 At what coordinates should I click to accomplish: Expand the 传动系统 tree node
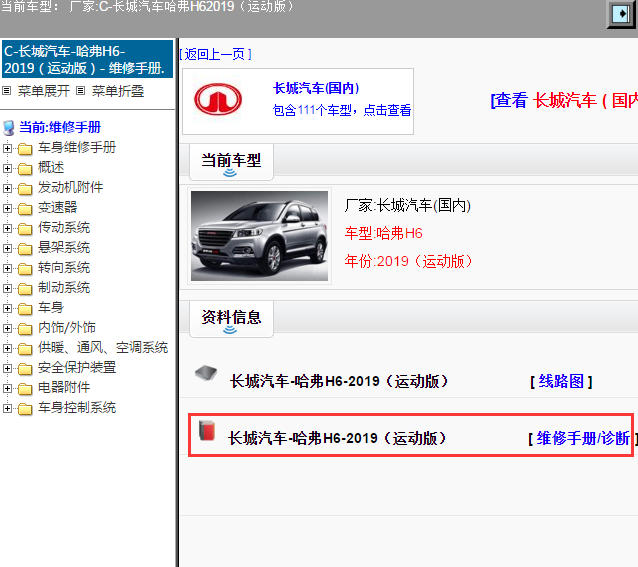pos(7,228)
